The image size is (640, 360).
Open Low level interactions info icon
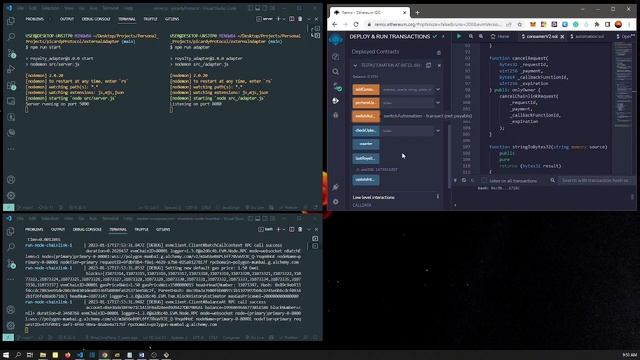438,197
